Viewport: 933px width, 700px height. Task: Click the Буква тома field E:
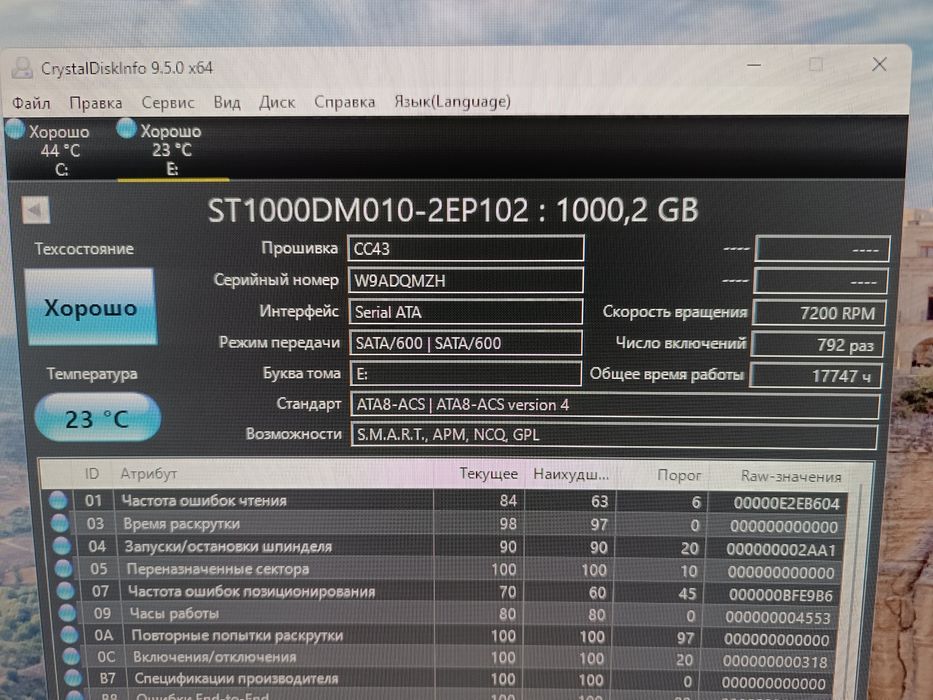[465, 374]
